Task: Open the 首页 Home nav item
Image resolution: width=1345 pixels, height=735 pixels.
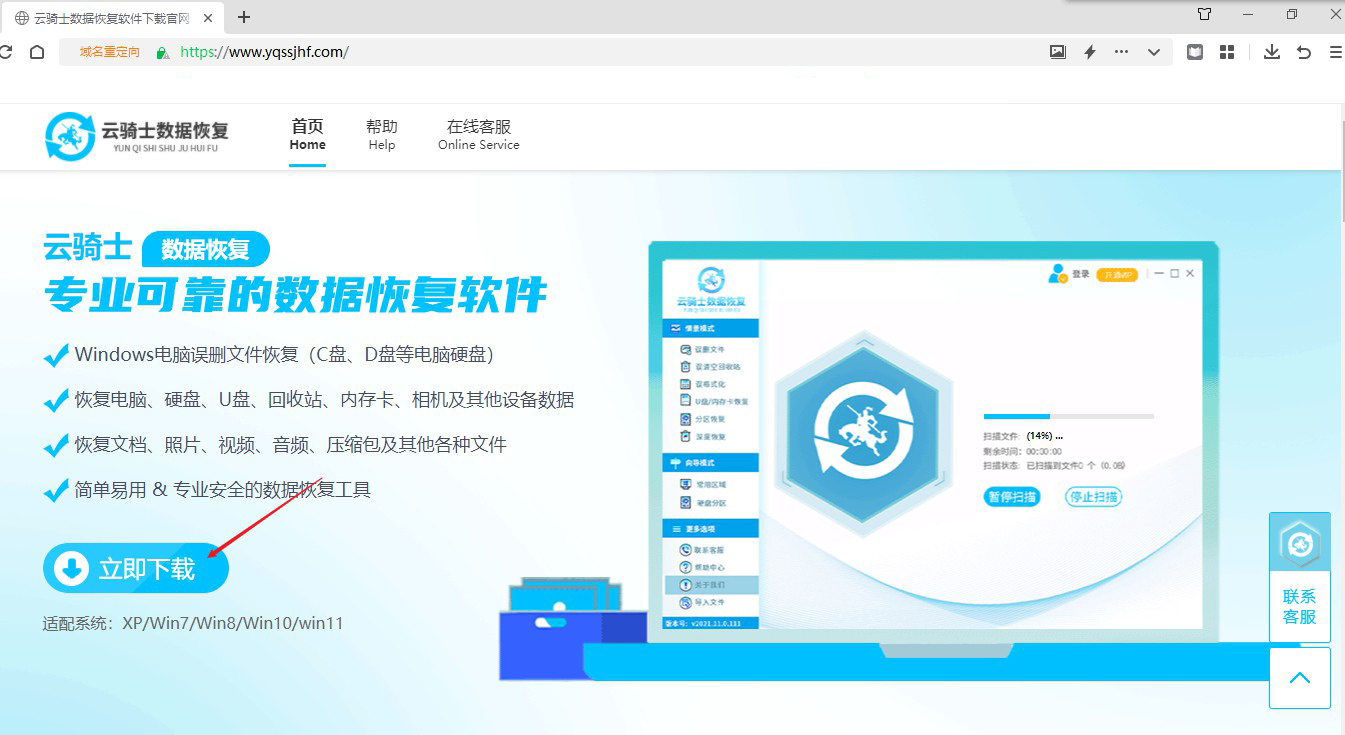Action: pos(307,135)
